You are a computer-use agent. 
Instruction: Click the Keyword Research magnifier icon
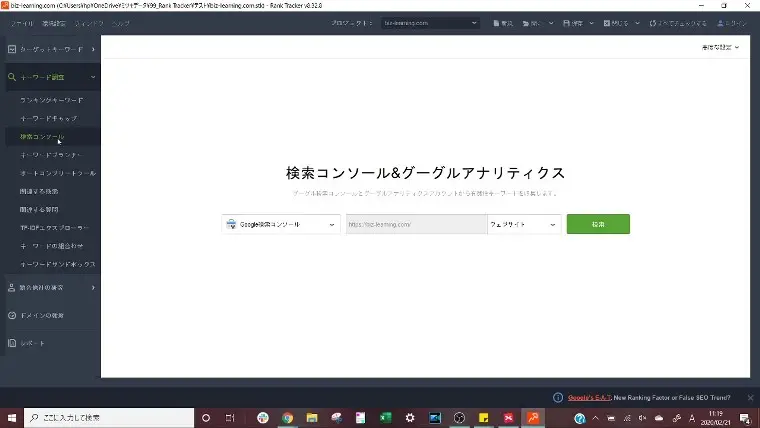pos(11,76)
